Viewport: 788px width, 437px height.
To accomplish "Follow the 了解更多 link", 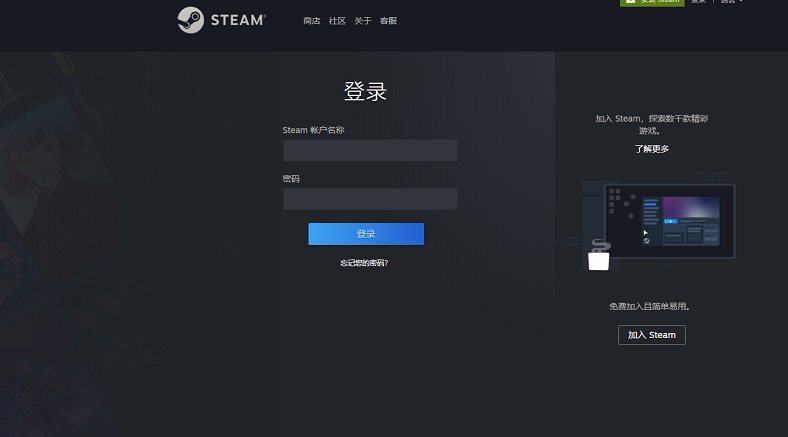I will pyautogui.click(x=652, y=149).
